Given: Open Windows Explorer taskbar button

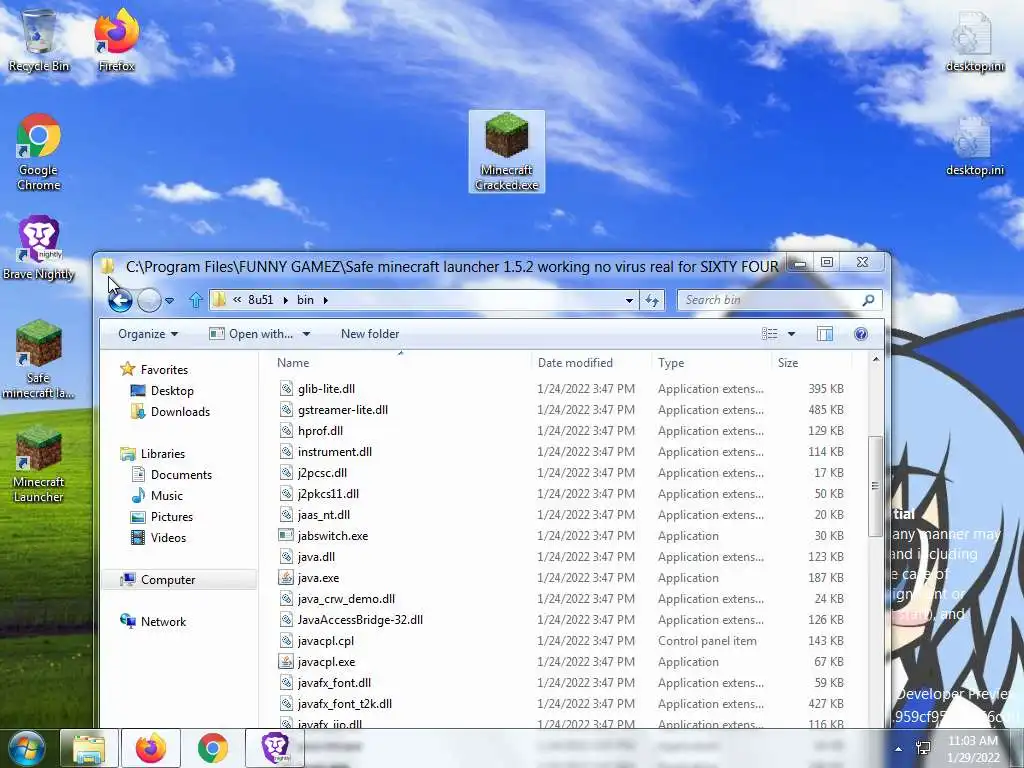Looking at the screenshot, I should [x=89, y=748].
